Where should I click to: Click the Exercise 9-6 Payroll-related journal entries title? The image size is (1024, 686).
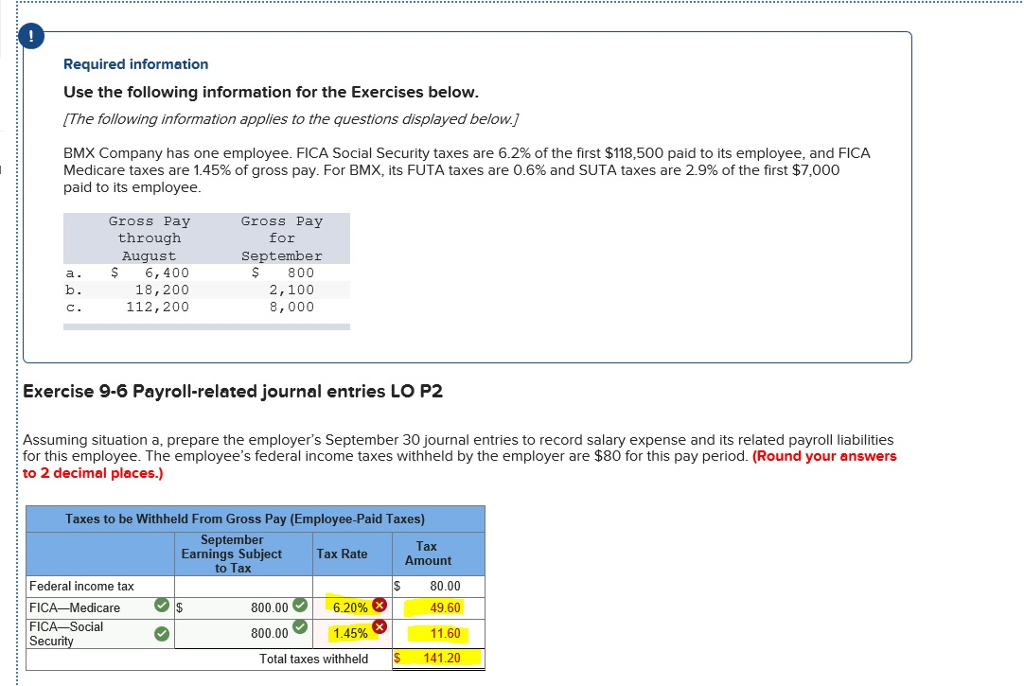(x=232, y=391)
